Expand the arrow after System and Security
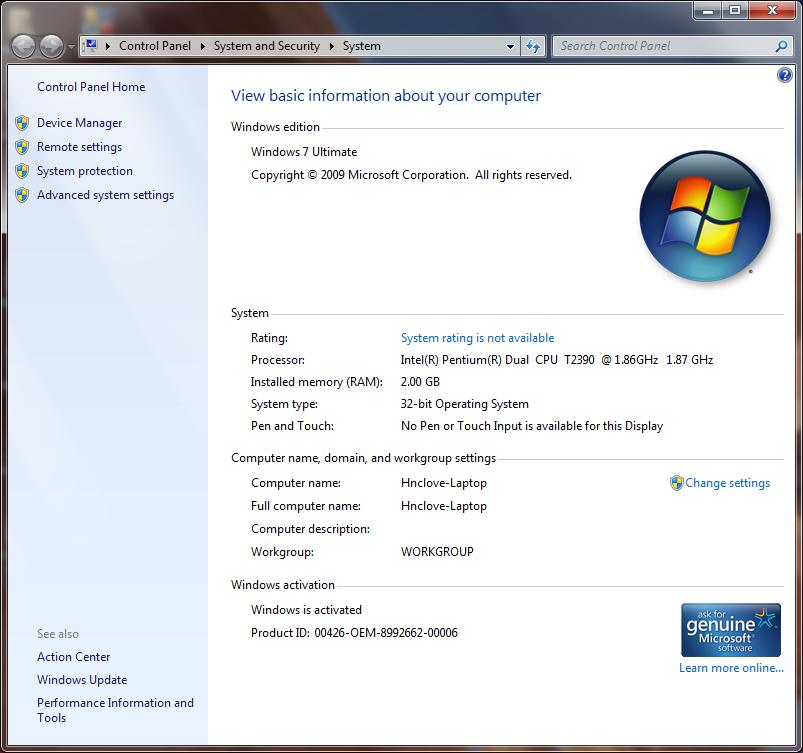The height and width of the screenshot is (753, 803). click(332, 46)
